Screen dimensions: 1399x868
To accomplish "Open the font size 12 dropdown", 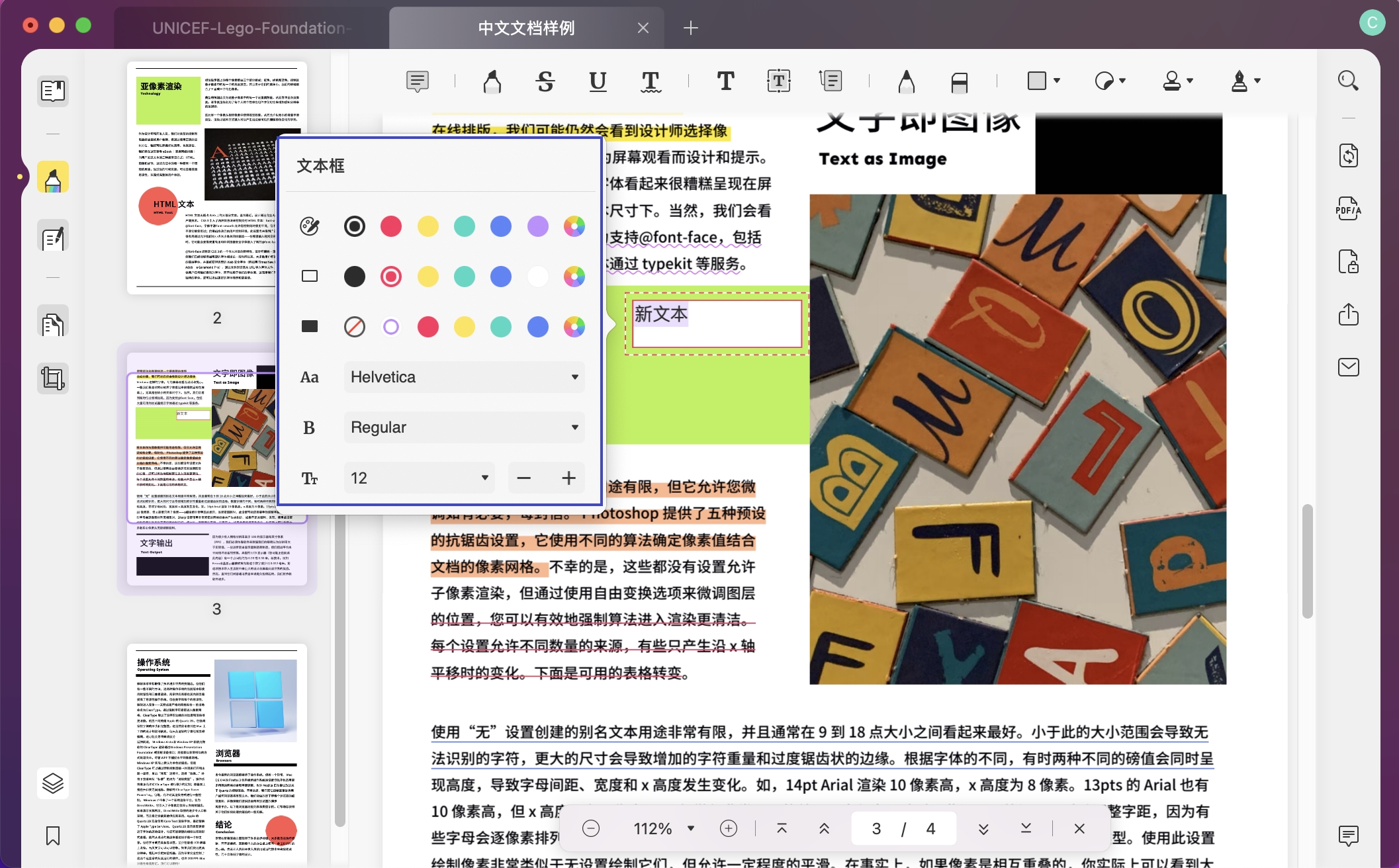I will point(419,478).
